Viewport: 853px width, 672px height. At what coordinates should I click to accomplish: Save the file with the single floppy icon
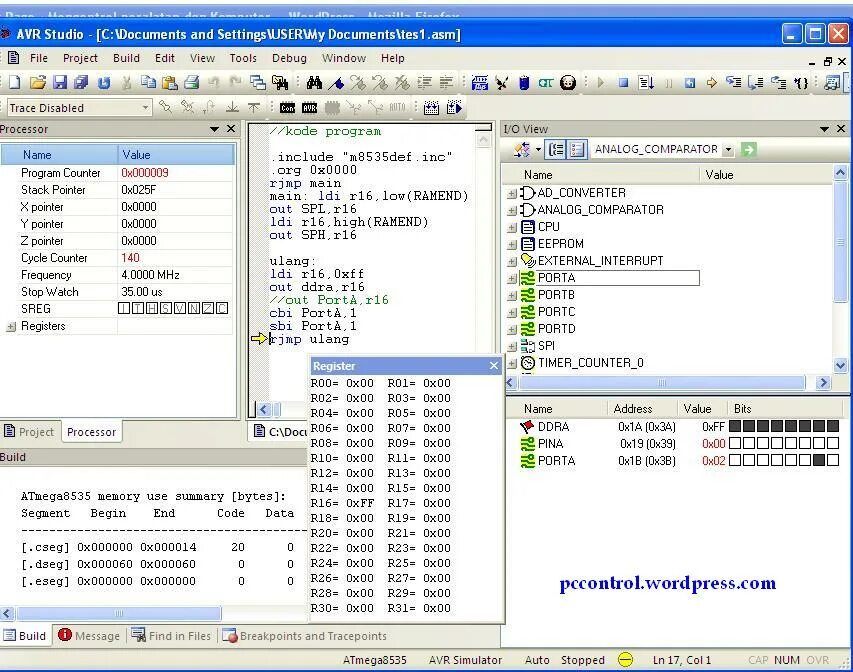click(60, 83)
